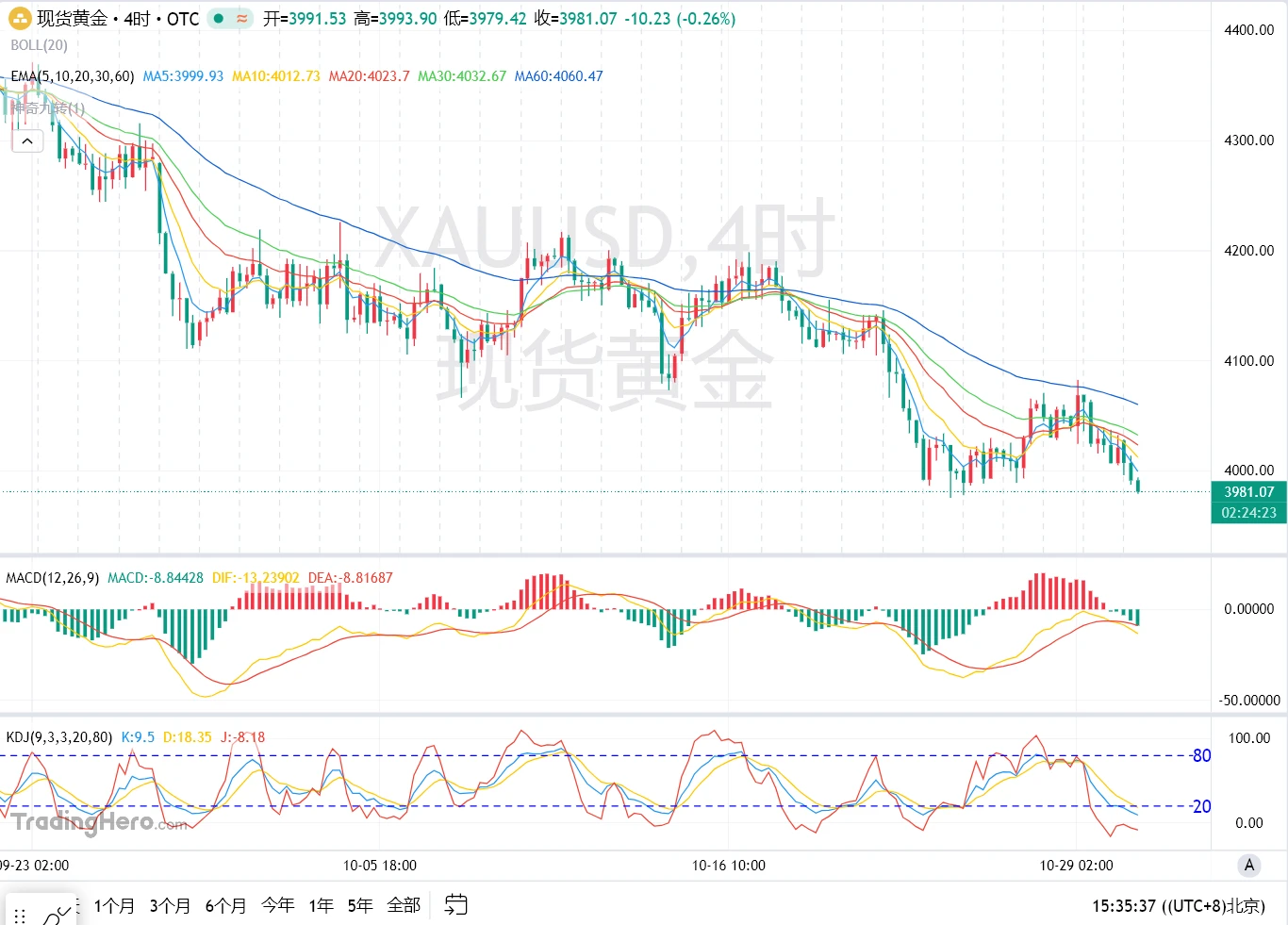Select the 3个月 time range
1288x925 pixels.
tap(170, 906)
